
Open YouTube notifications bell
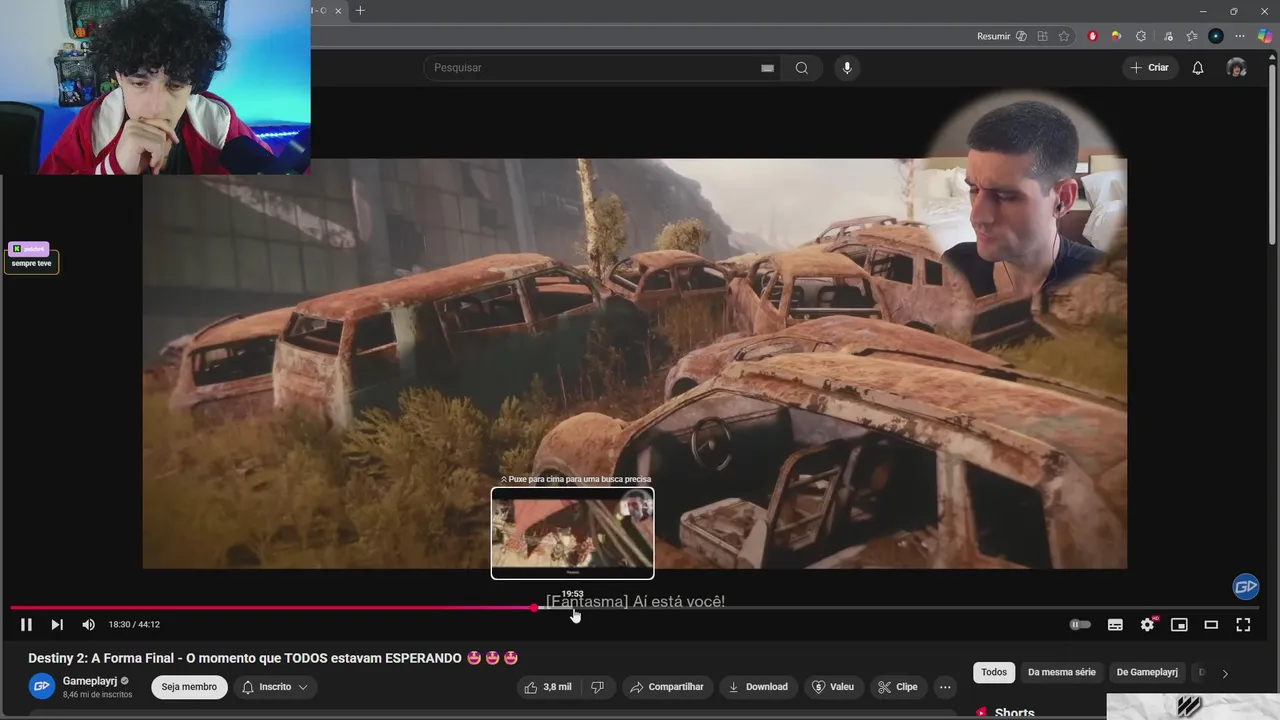(1197, 68)
